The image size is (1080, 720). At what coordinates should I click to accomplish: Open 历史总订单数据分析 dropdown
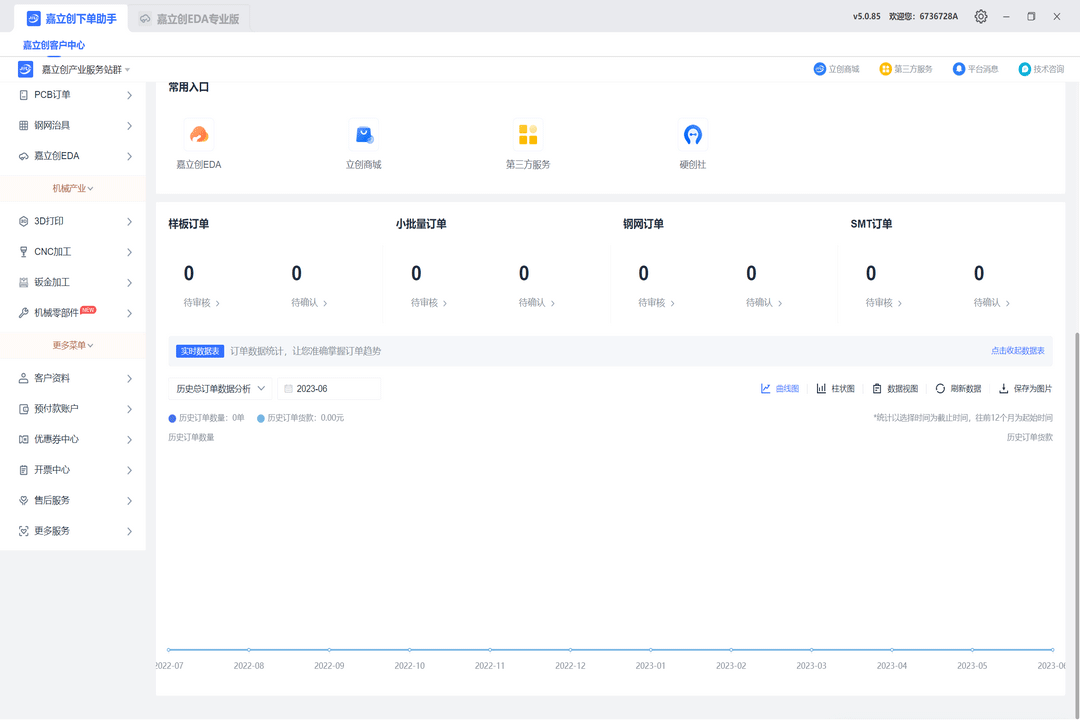pyautogui.click(x=220, y=389)
